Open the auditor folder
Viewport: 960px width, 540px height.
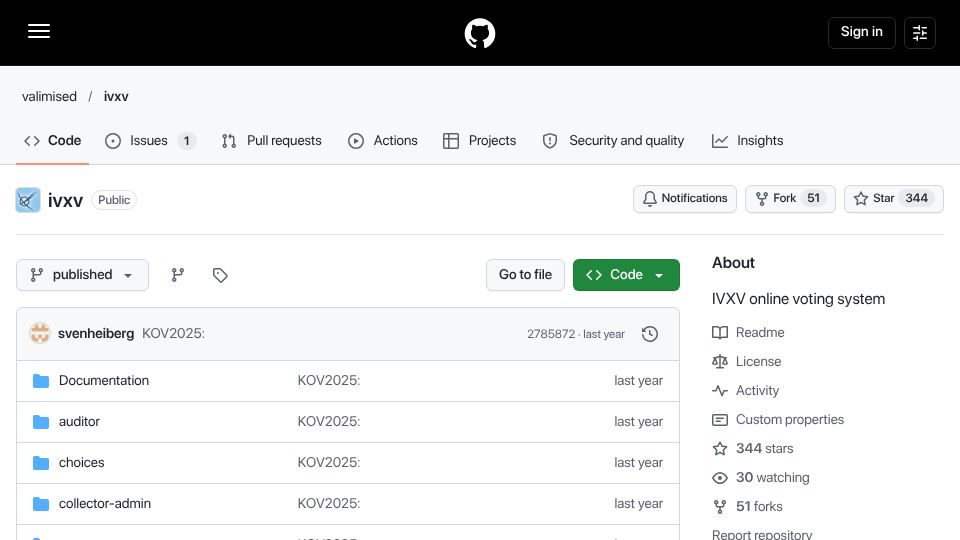[79, 422]
